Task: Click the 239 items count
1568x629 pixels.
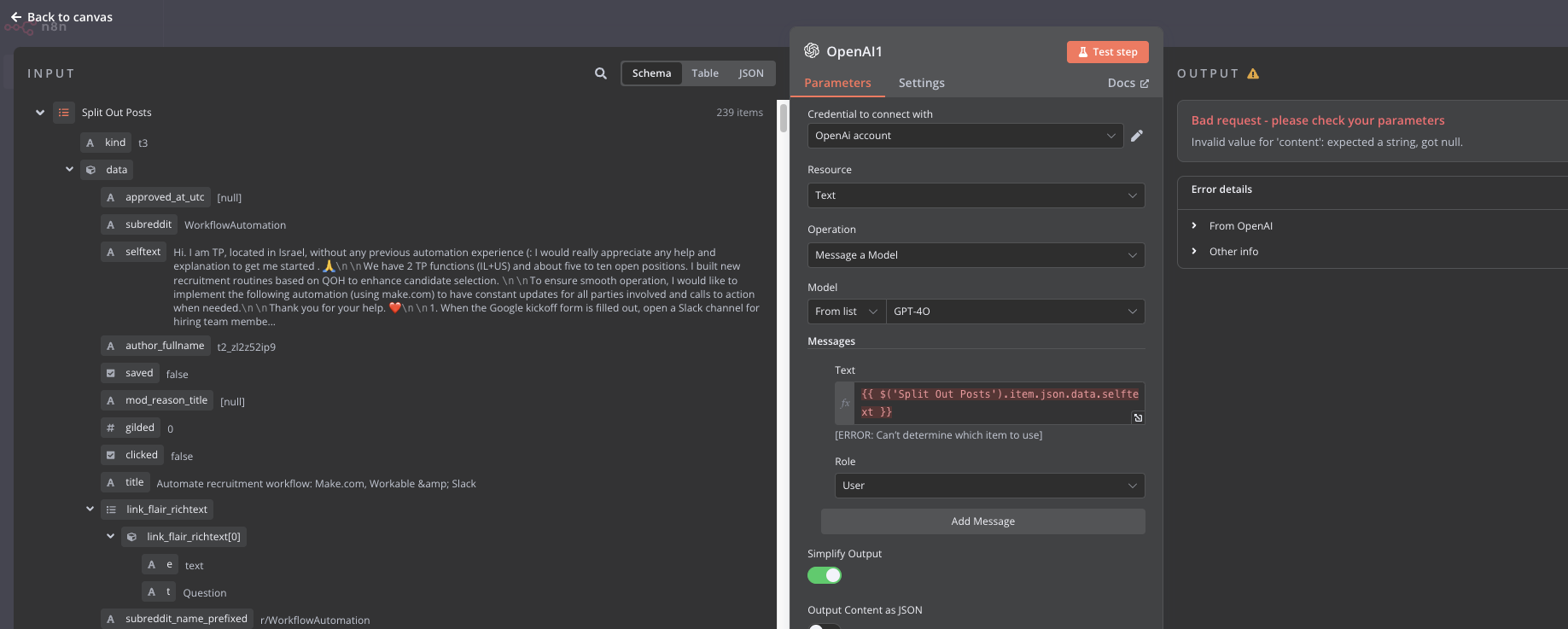Action: (x=739, y=113)
